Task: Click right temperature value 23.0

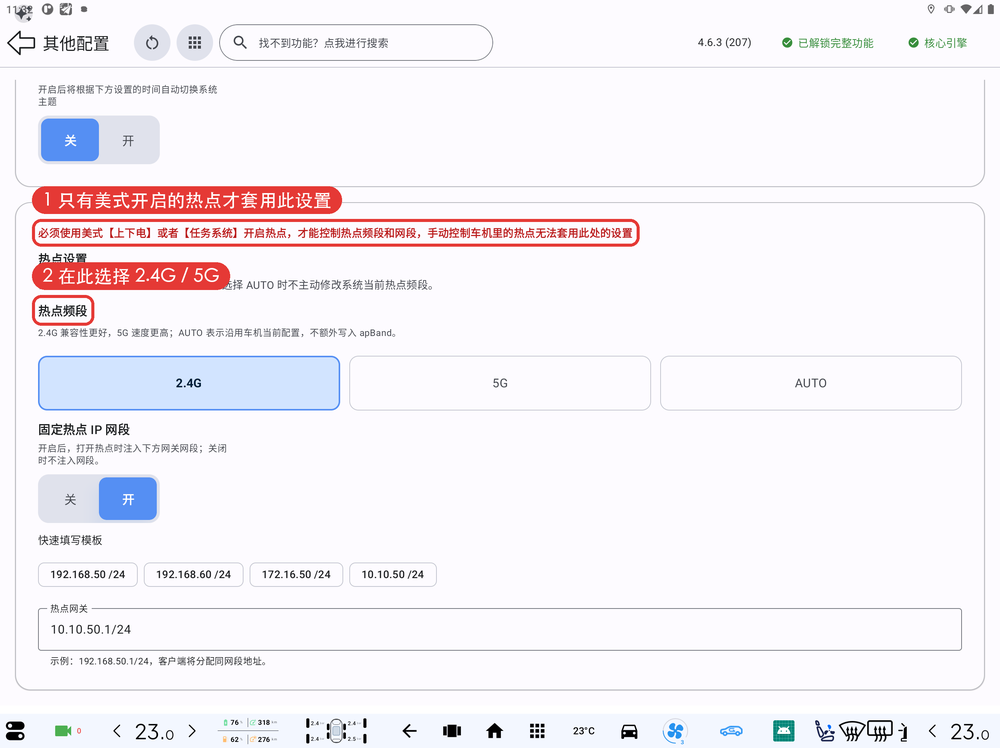Action: [x=970, y=732]
